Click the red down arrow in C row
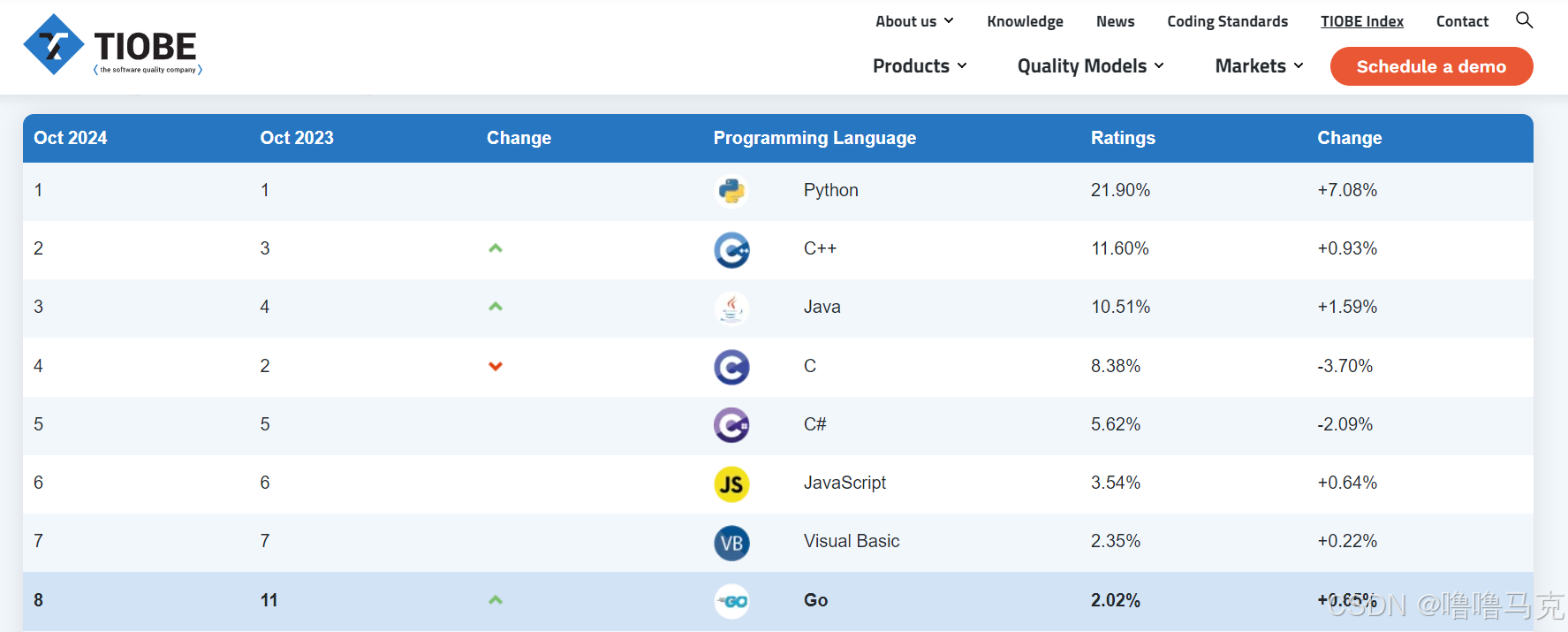1568x632 pixels. pyautogui.click(x=496, y=366)
